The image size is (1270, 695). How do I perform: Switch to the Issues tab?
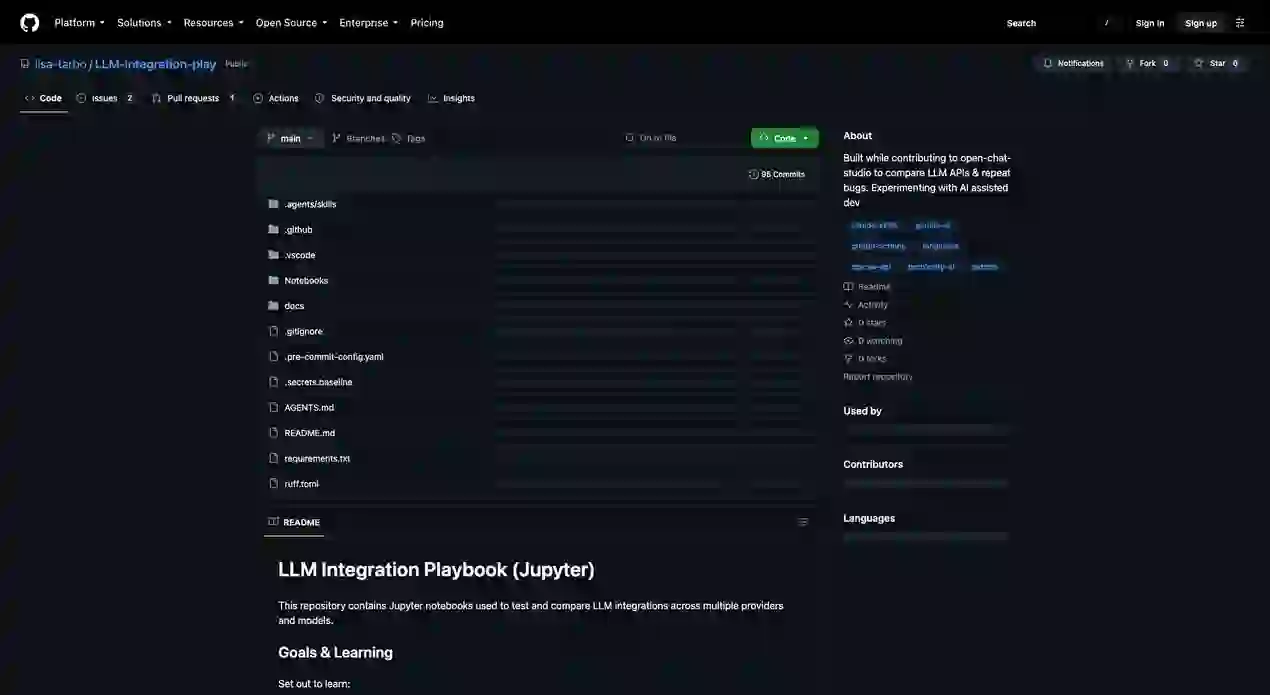(x=106, y=98)
